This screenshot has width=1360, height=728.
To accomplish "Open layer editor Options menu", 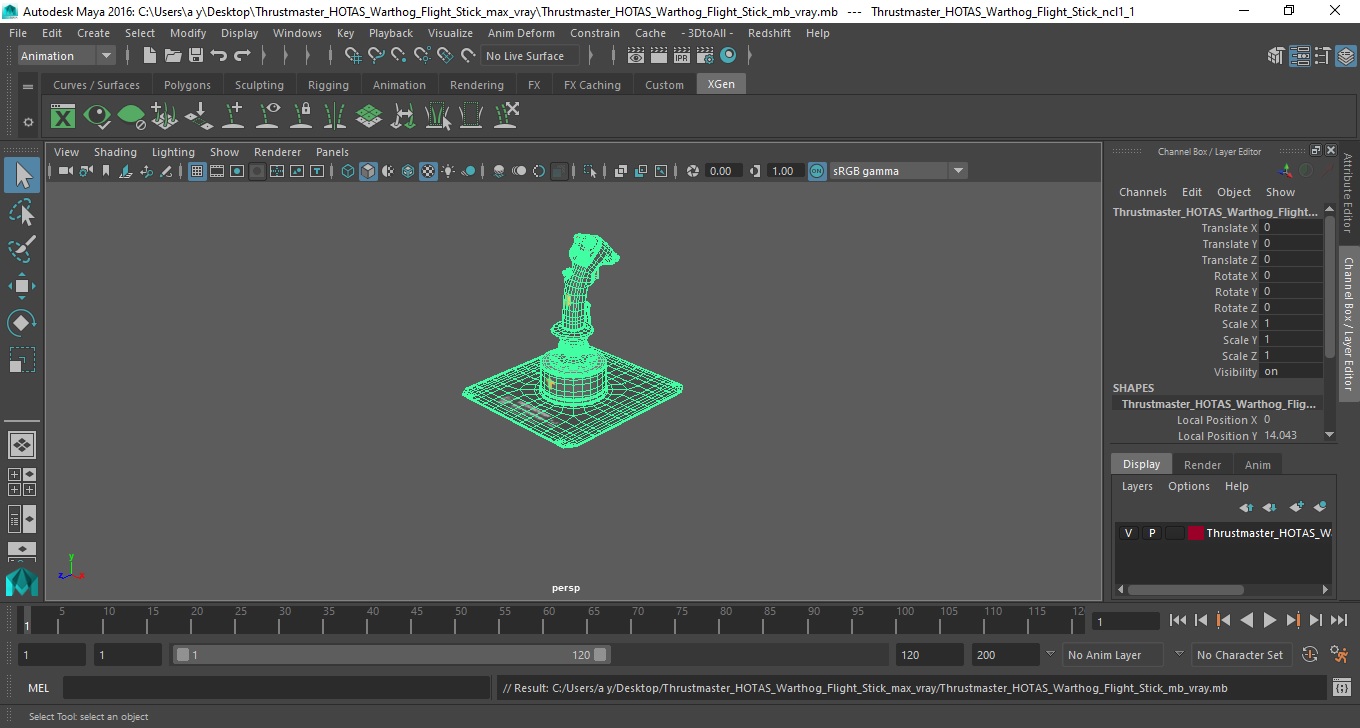I will [x=1188, y=486].
